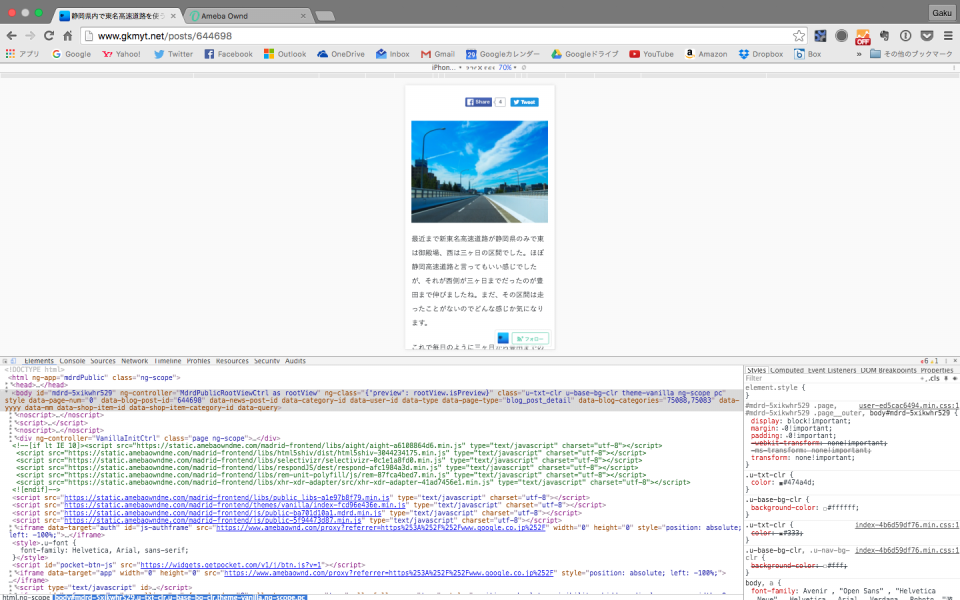Switch to the Audits tab
Screen dimensions: 960x600
pos(295,361)
